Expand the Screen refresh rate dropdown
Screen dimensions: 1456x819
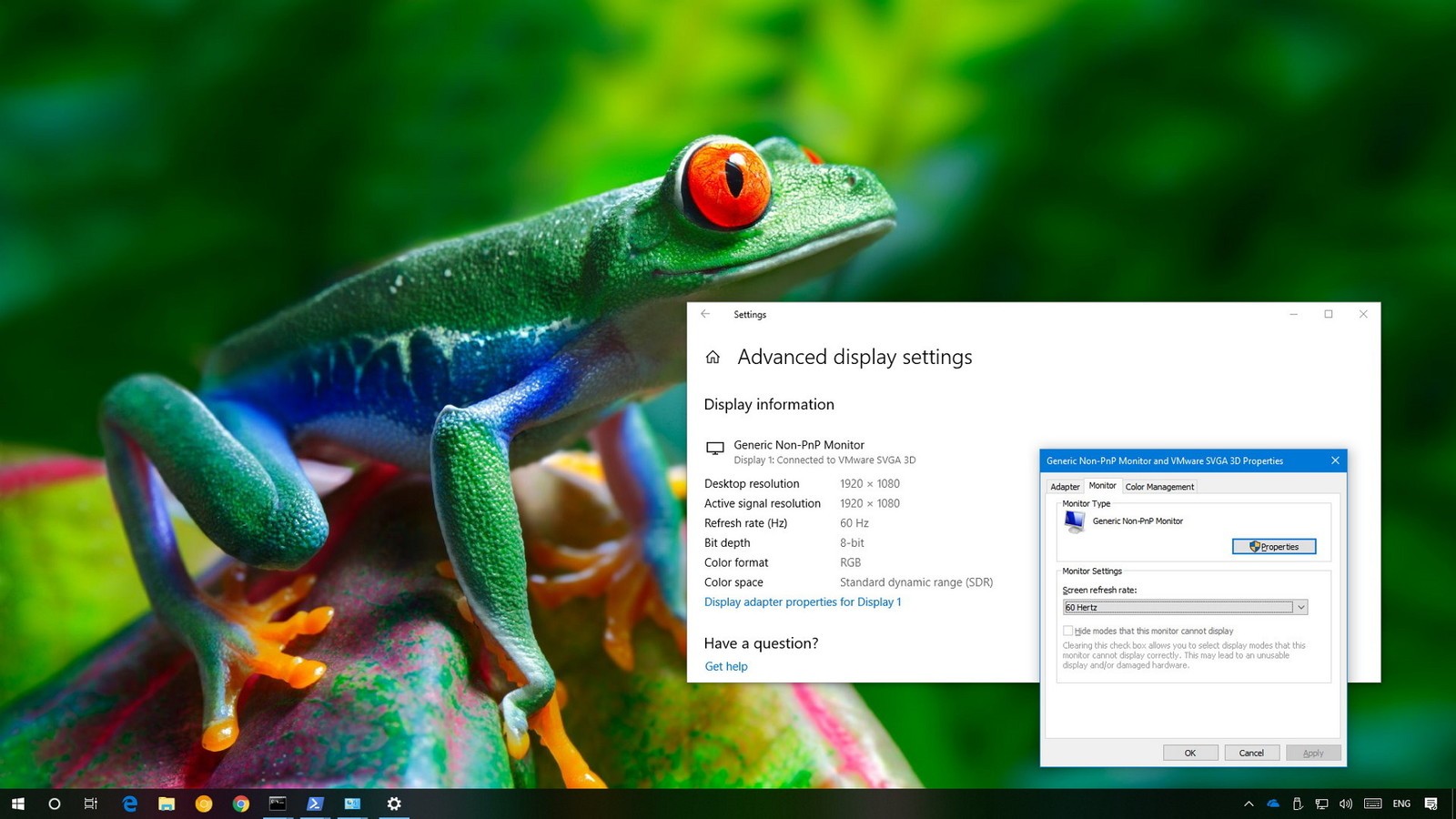[x=1300, y=607]
